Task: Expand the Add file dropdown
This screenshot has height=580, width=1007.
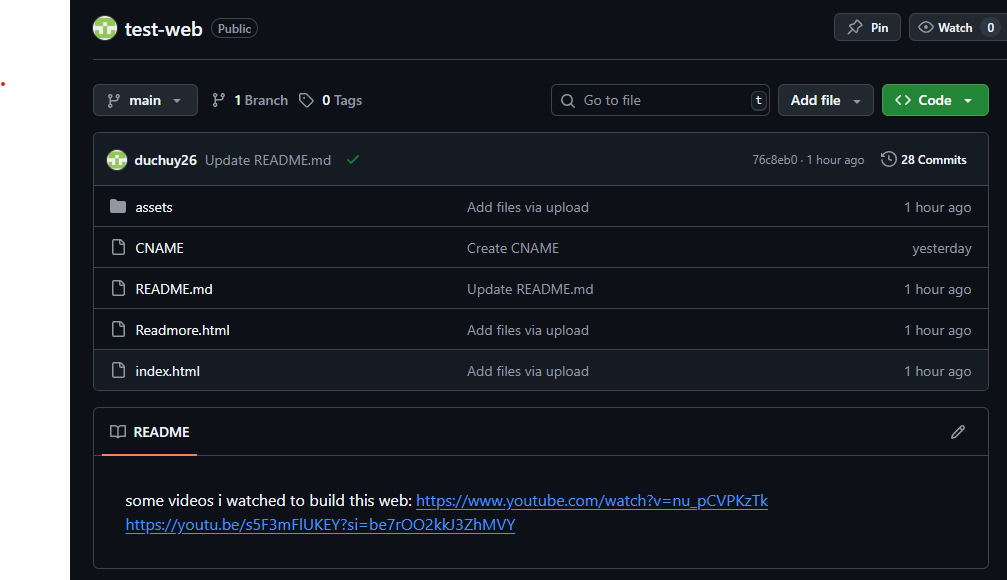Action: point(825,100)
